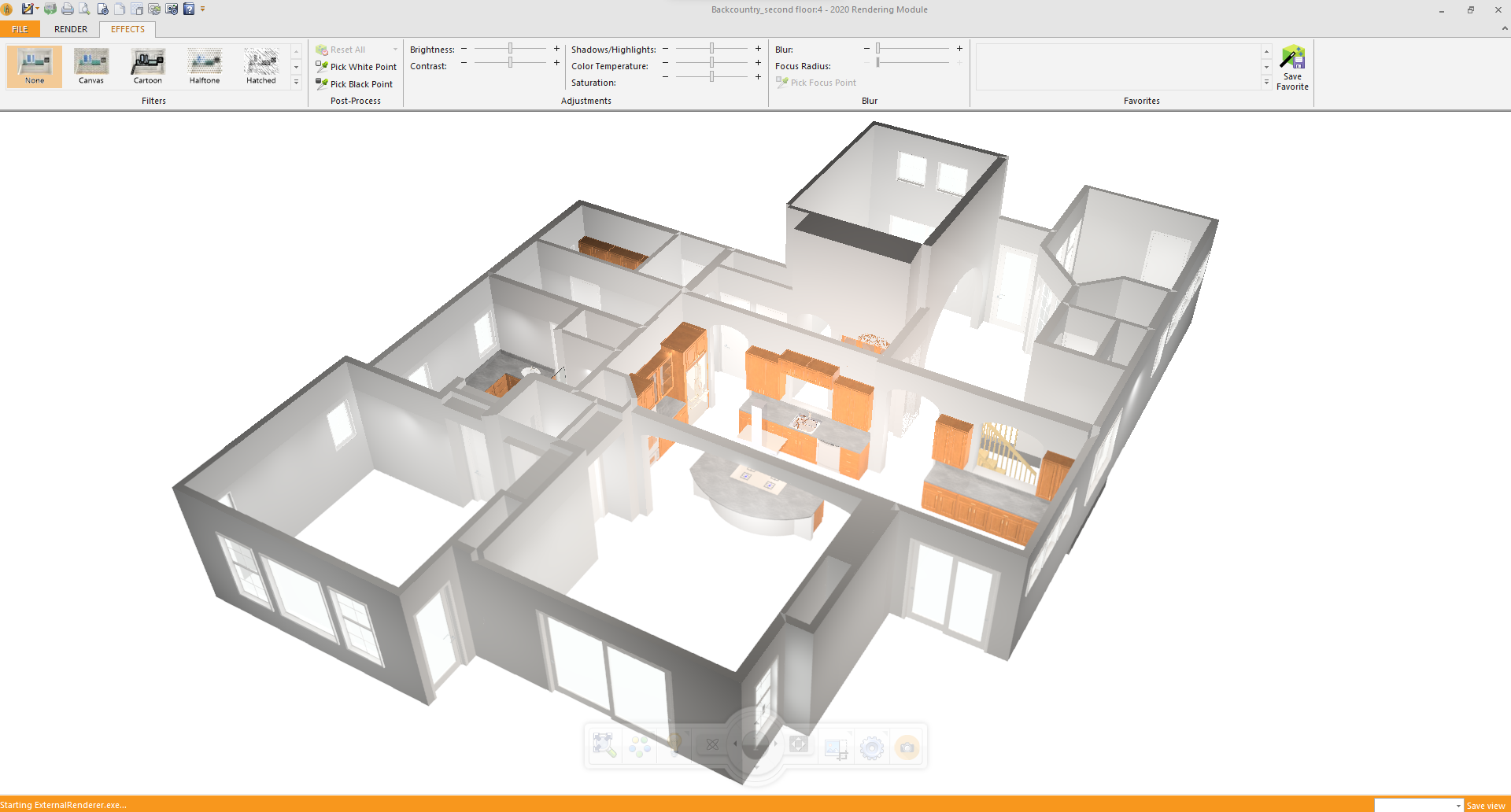This screenshot has height=812, width=1511.
Task: Open the render settings gear icon
Action: [x=871, y=747]
